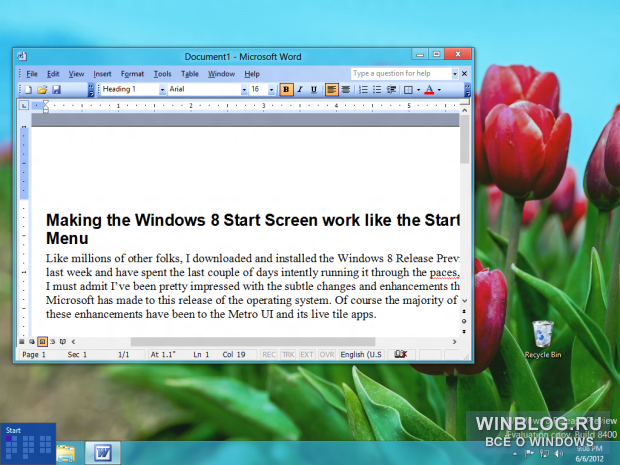Switch to Normal view icon
Viewport: 620px width, 465px height.
click(x=22, y=341)
